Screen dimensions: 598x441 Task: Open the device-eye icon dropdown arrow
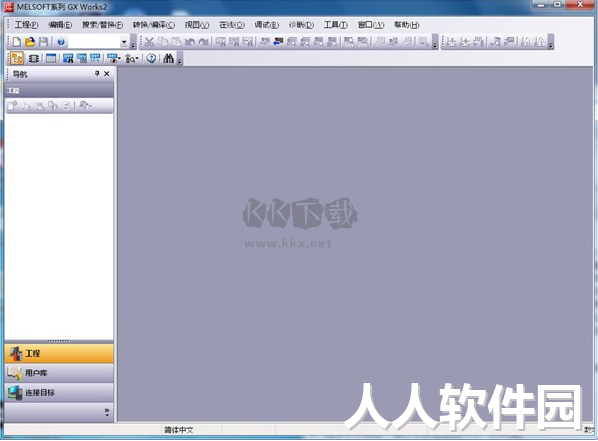119,59
